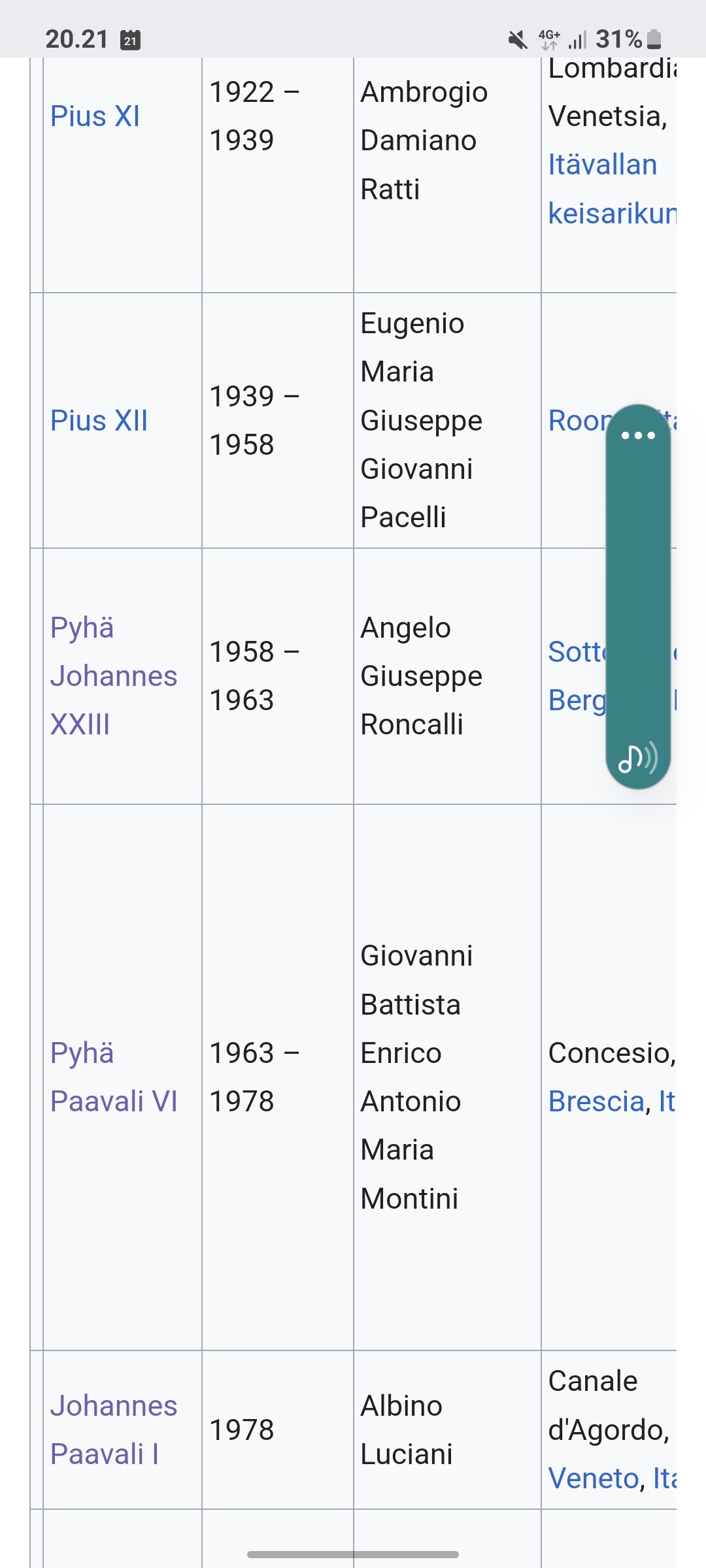This screenshot has height=1568, width=706.
Task: Tap the 1963 – 1978 years cell
Action: pos(278,1077)
